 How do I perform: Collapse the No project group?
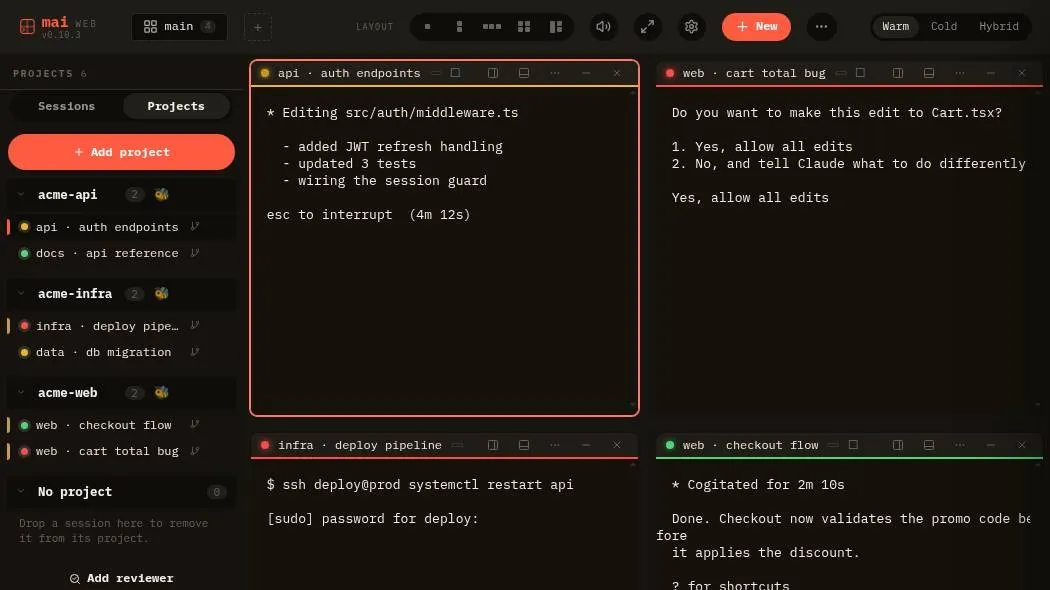click(x=21, y=492)
